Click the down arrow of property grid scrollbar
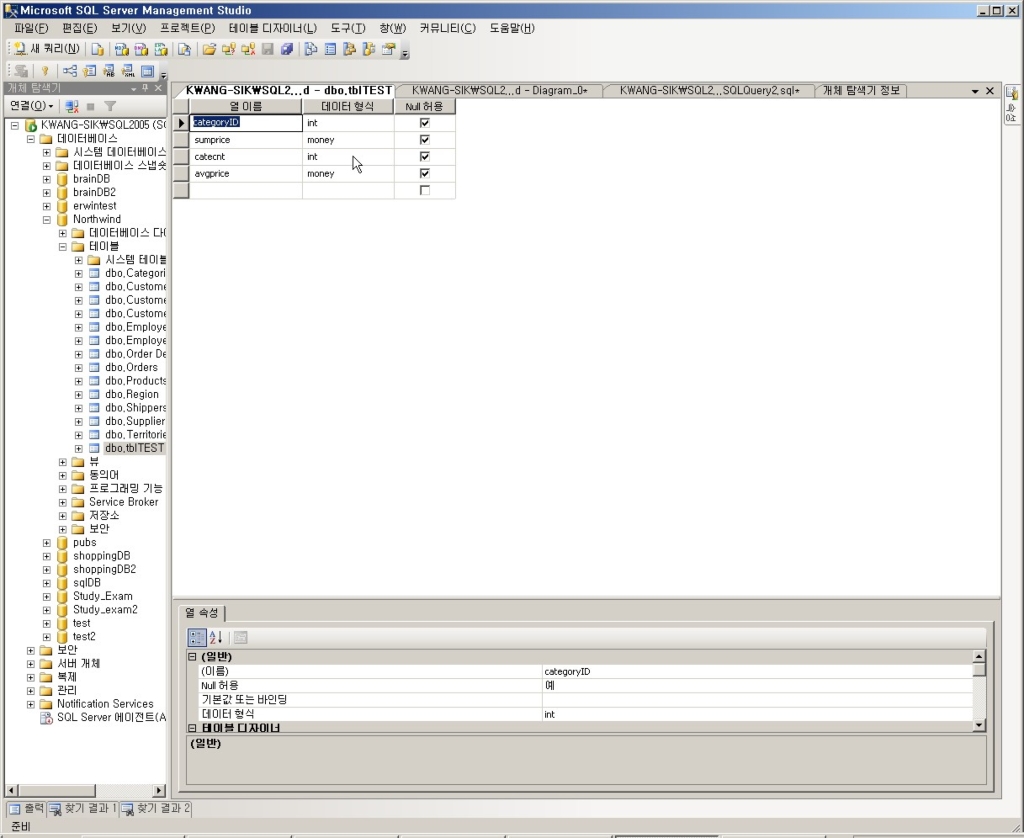 click(979, 724)
